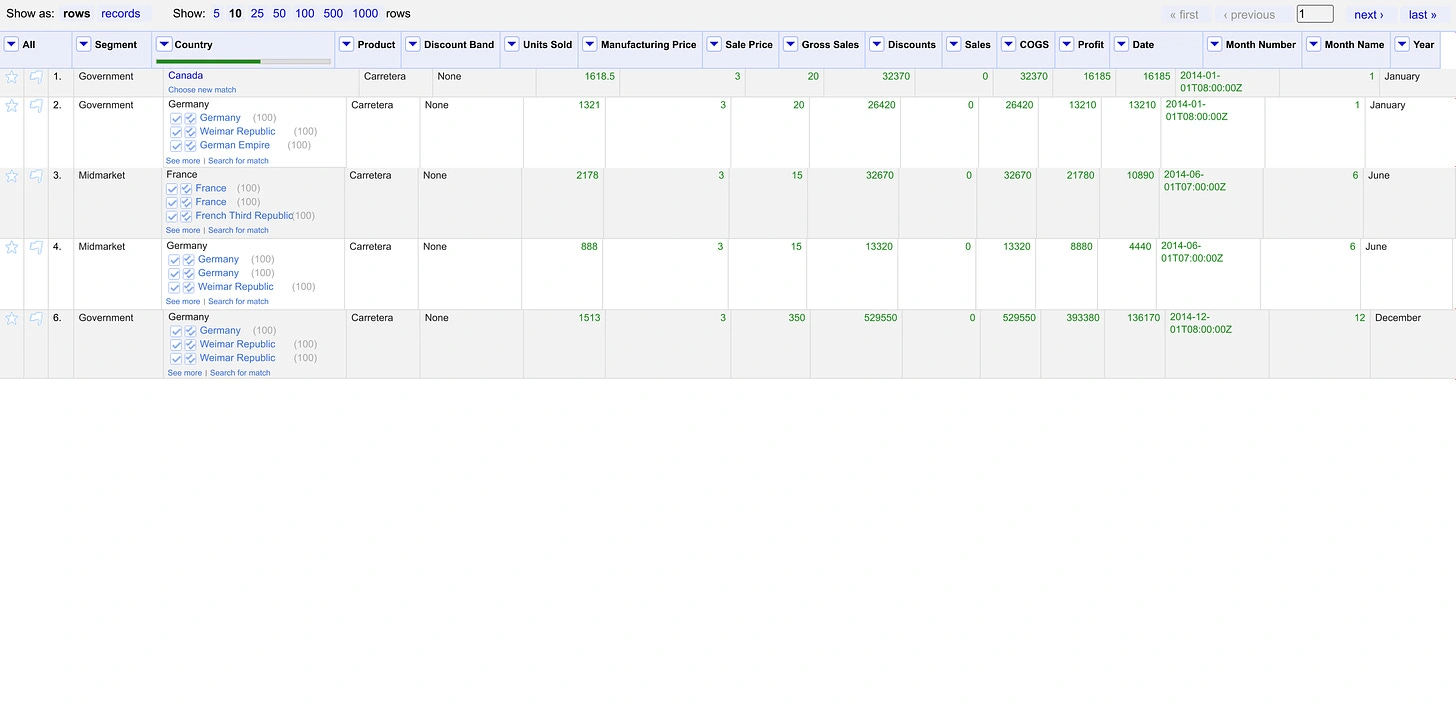Click See more in row 2
The width and height of the screenshot is (1456, 710).
pyautogui.click(x=183, y=161)
